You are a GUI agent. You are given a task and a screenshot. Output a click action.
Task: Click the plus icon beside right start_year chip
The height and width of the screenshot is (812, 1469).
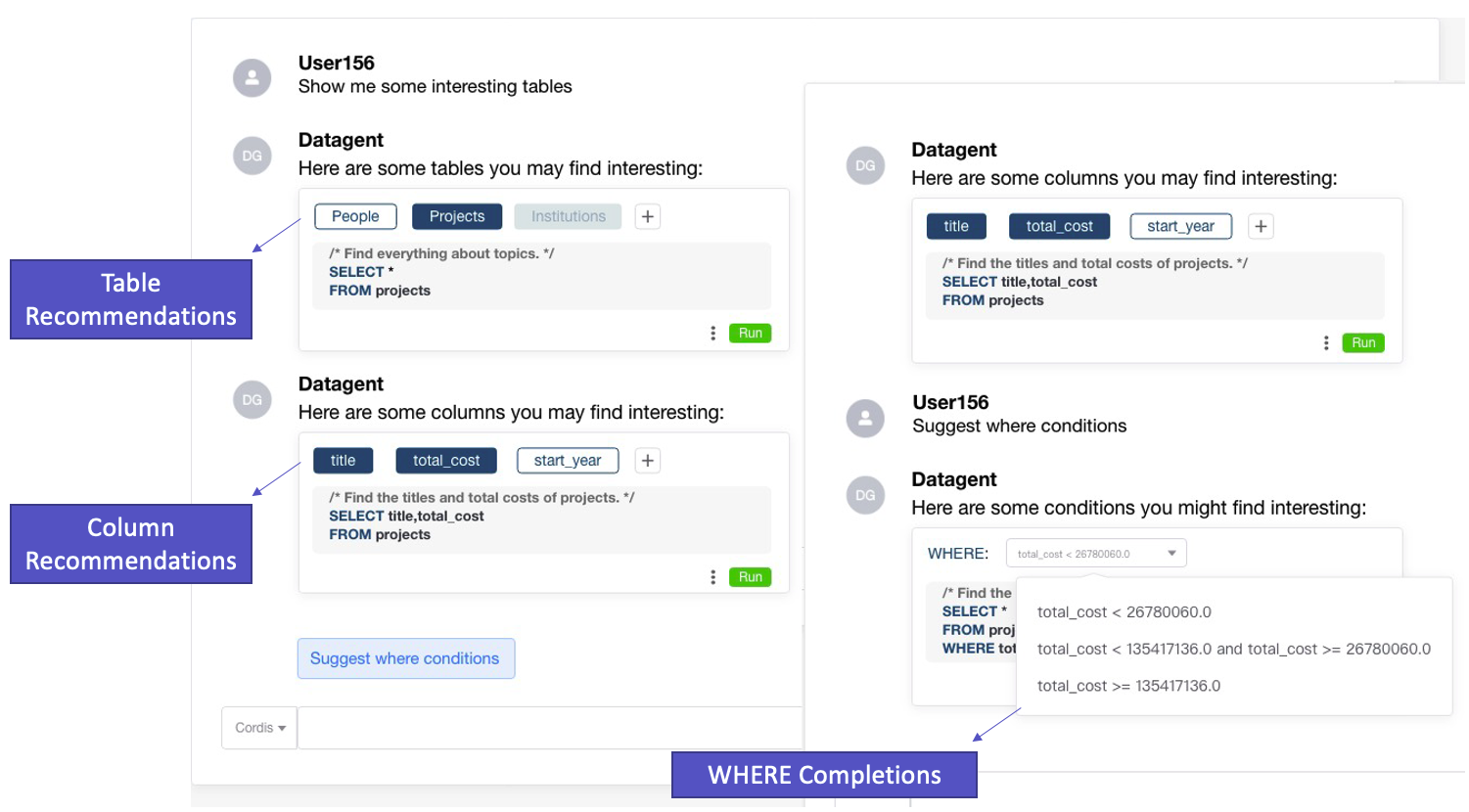(x=1261, y=226)
